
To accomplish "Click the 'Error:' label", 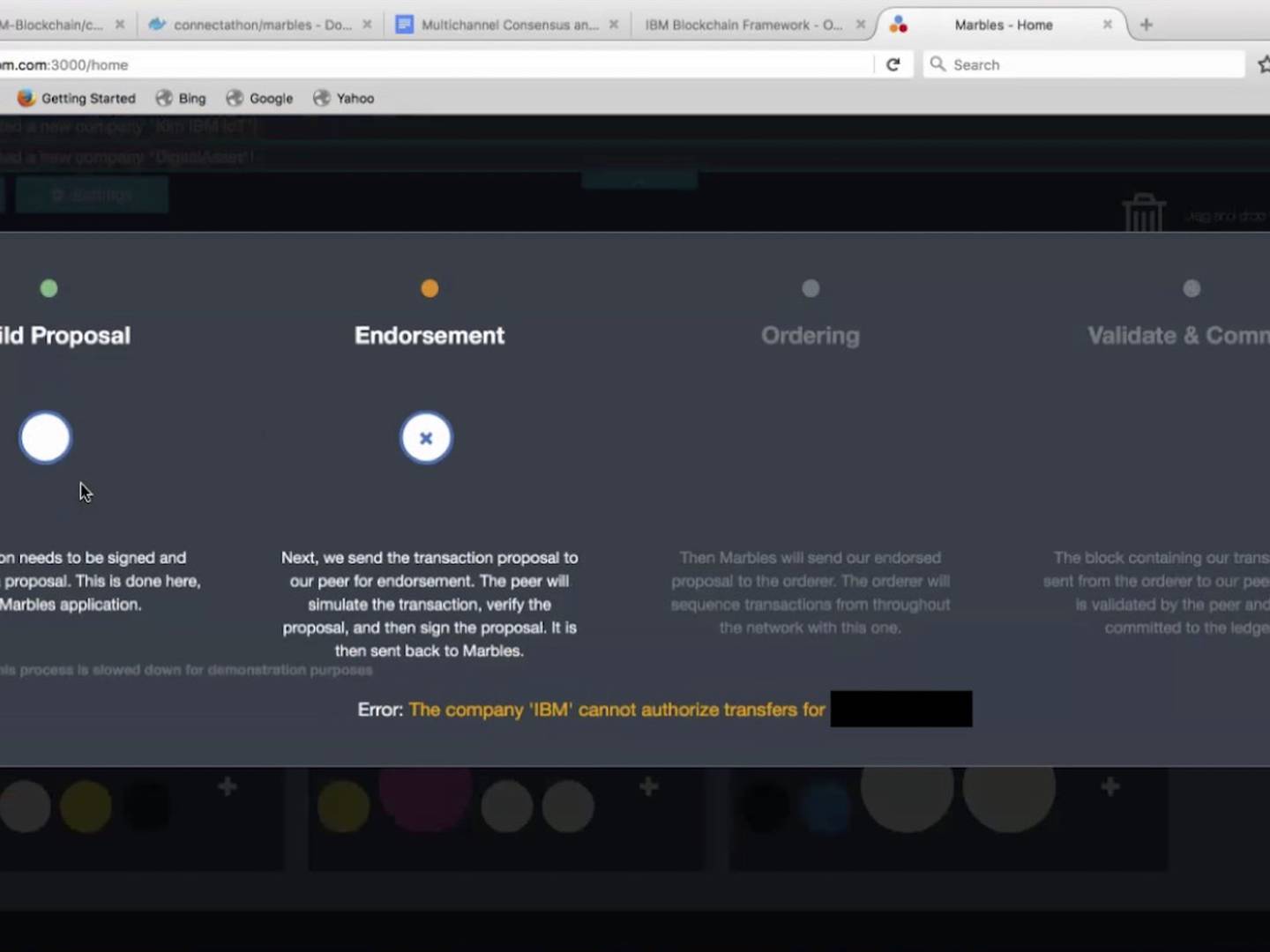I will click(x=380, y=710).
